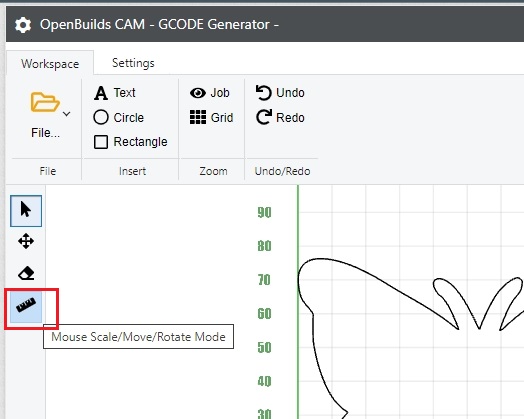Select the Workspace tab
Viewport: 524px width, 419px height.
click(50, 63)
